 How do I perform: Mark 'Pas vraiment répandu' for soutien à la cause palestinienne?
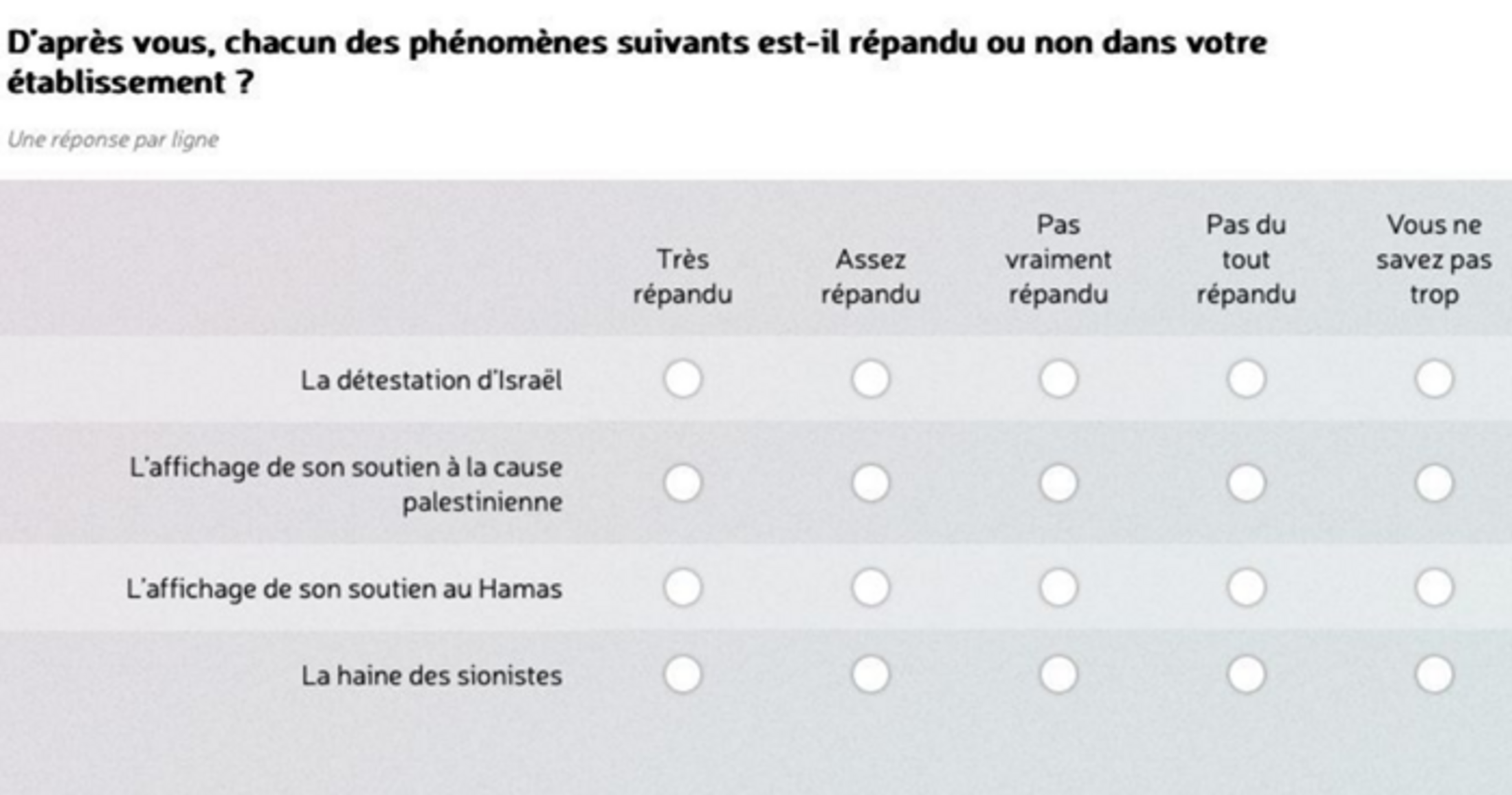pos(1058,483)
